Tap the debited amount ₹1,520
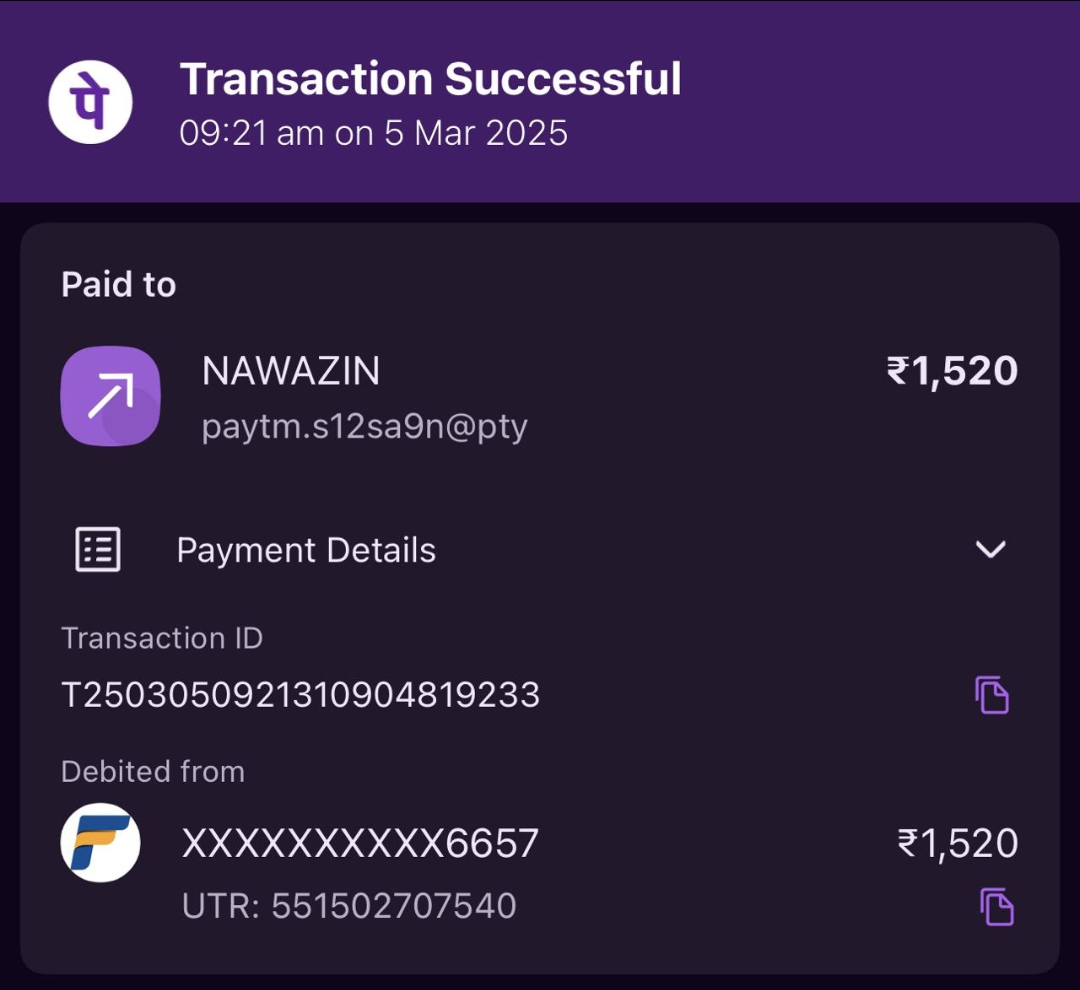Screen dimensions: 1080x990 958,843
